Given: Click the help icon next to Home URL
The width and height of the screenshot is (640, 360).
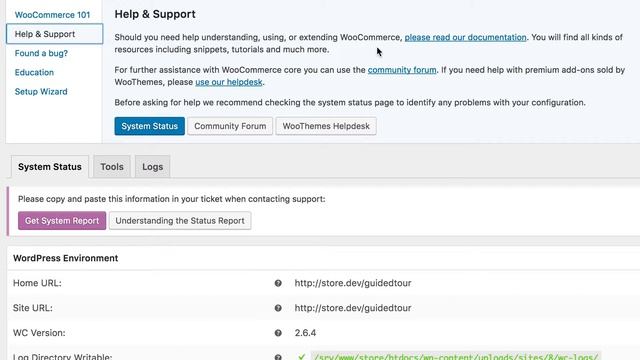Looking at the screenshot, I should [x=278, y=283].
